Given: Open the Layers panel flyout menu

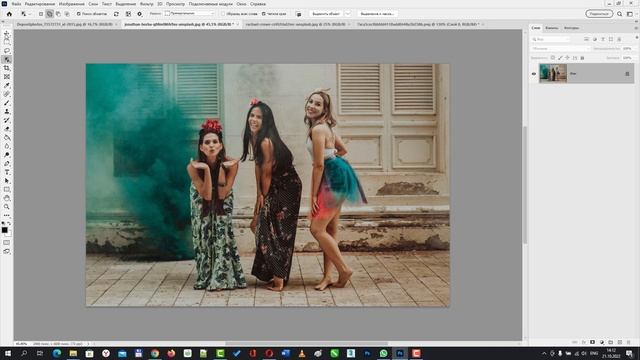Looking at the screenshot, I should coord(636,28).
